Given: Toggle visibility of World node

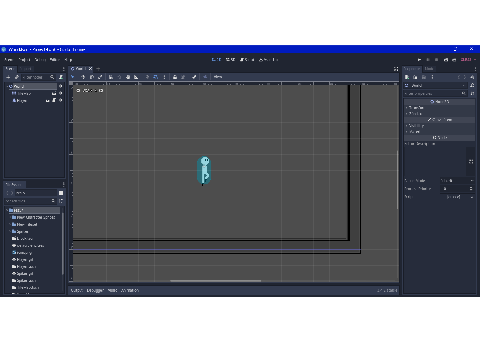Looking at the screenshot, I should [x=61, y=86].
